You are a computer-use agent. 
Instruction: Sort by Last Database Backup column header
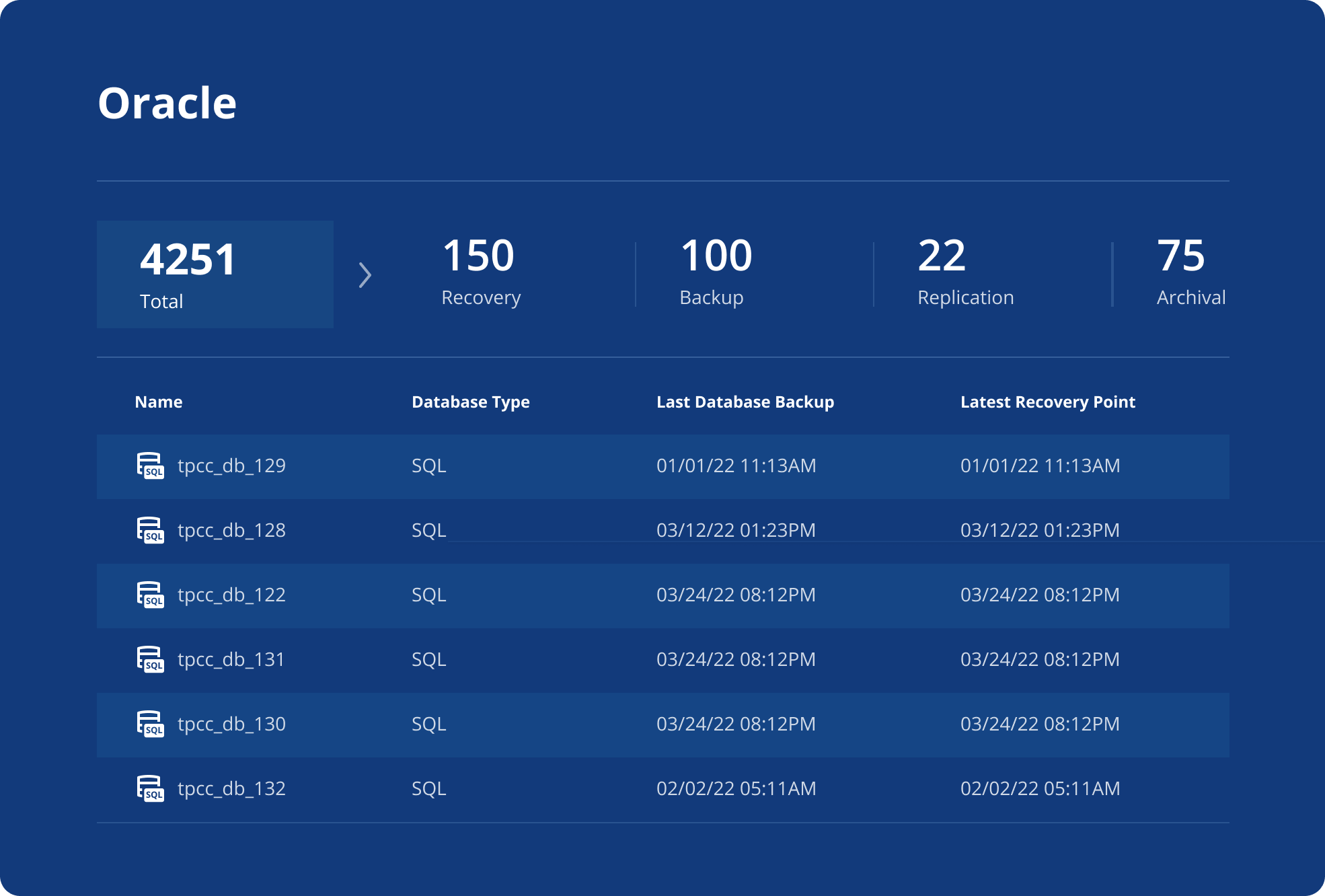tap(745, 402)
